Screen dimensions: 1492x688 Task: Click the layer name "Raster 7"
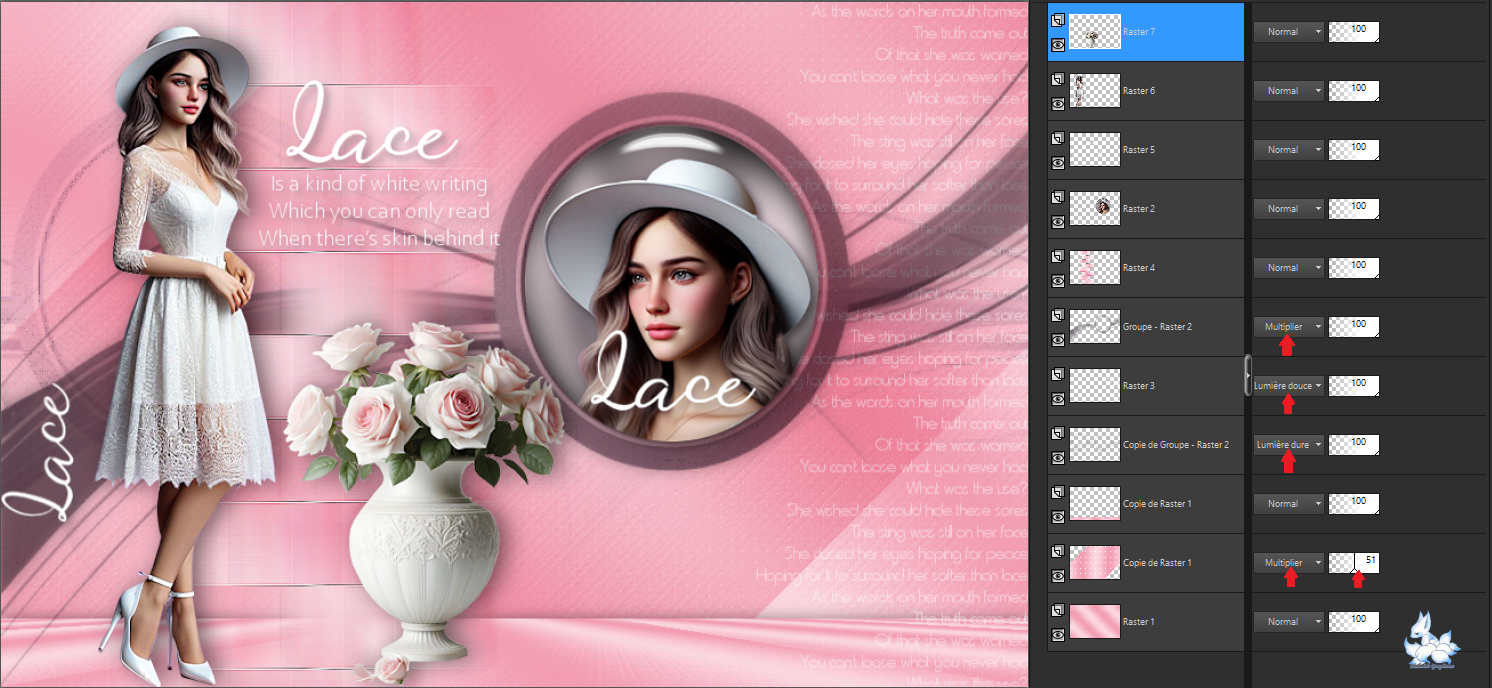pos(1139,32)
